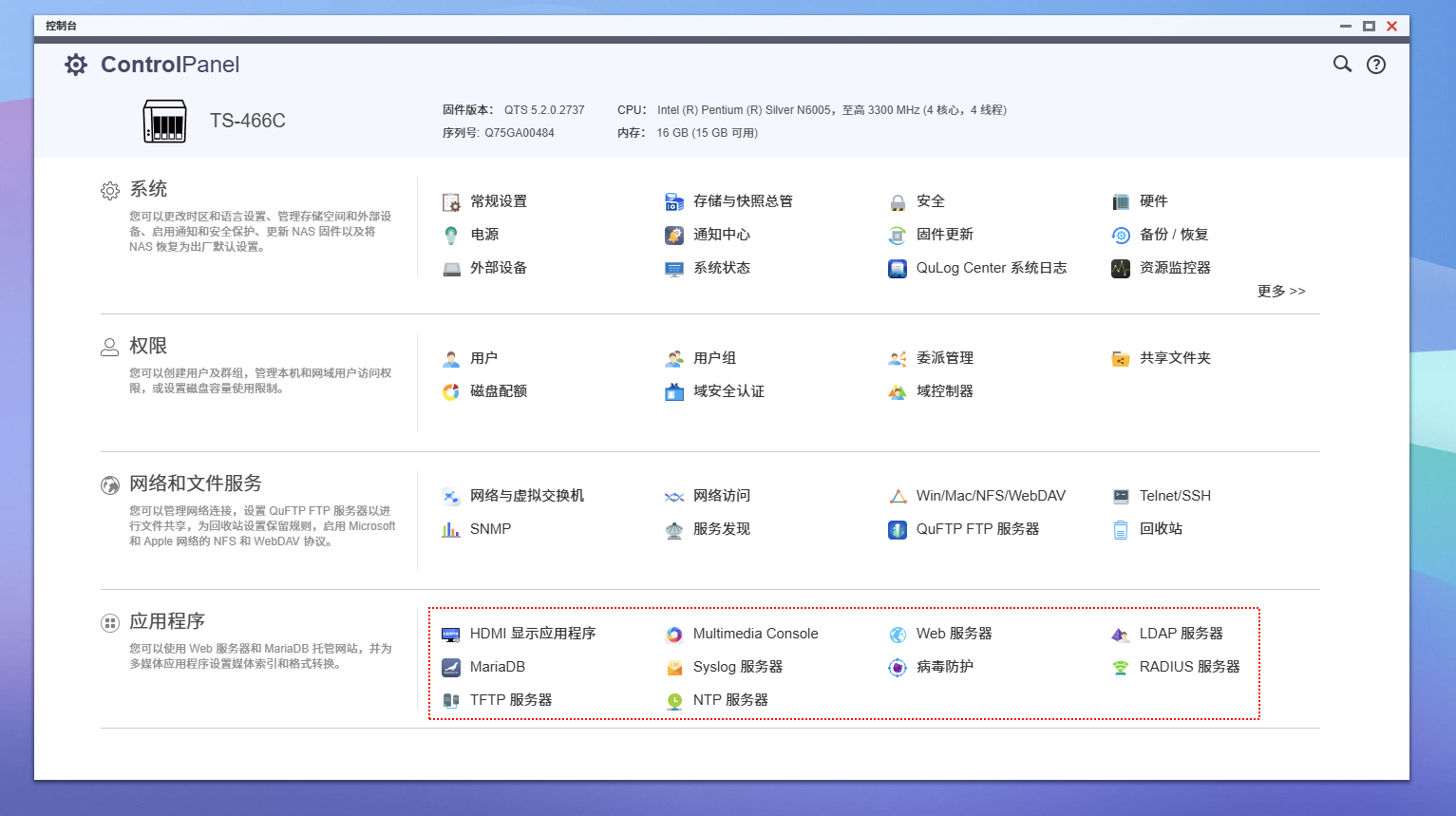1456x816 pixels.
Task: Click the 网络访问 icon
Action: point(674,496)
